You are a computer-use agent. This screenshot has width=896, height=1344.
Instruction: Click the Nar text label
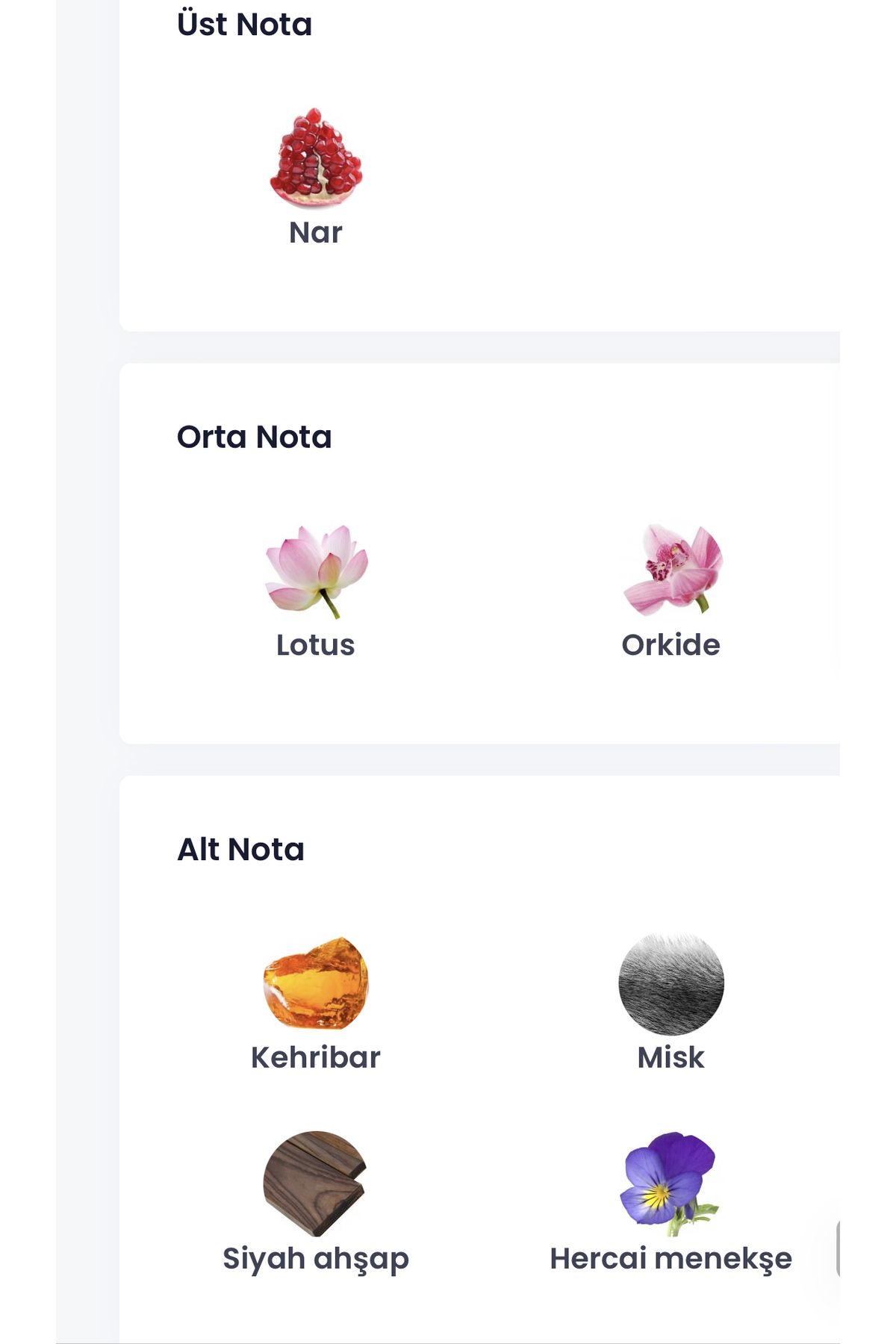pos(316,233)
